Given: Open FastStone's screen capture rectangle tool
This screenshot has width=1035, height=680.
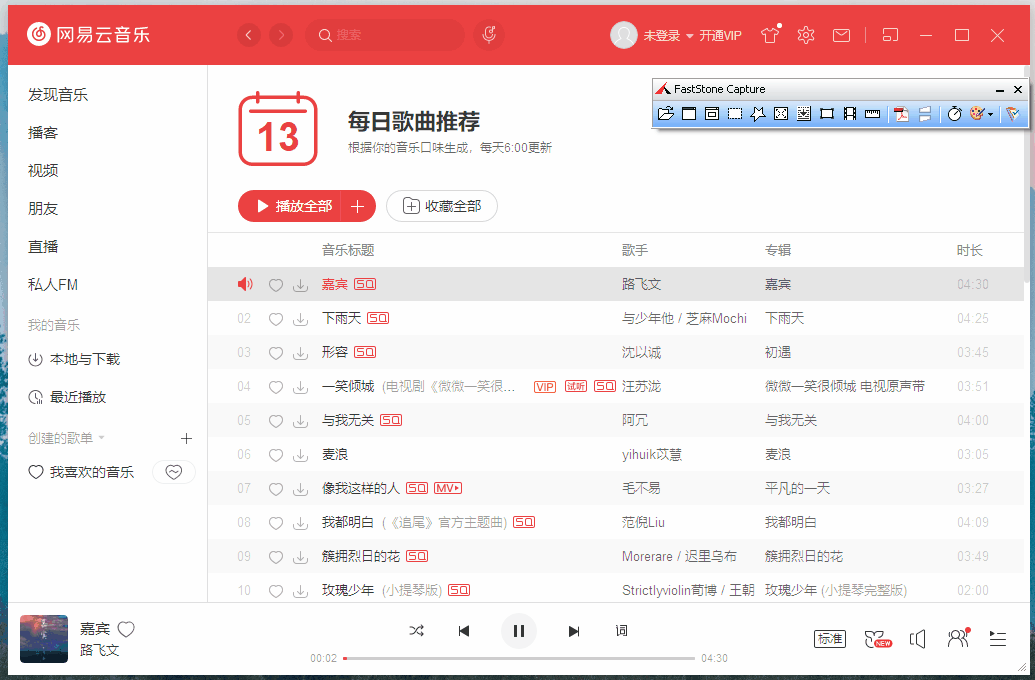Looking at the screenshot, I should (734, 113).
